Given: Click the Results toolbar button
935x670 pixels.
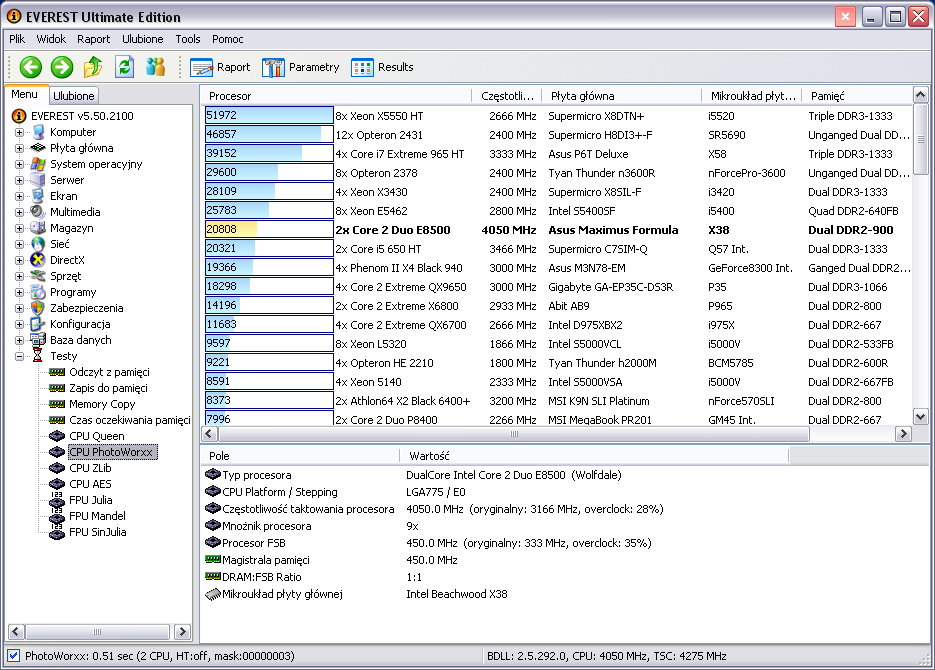Looking at the screenshot, I should pos(382,67).
